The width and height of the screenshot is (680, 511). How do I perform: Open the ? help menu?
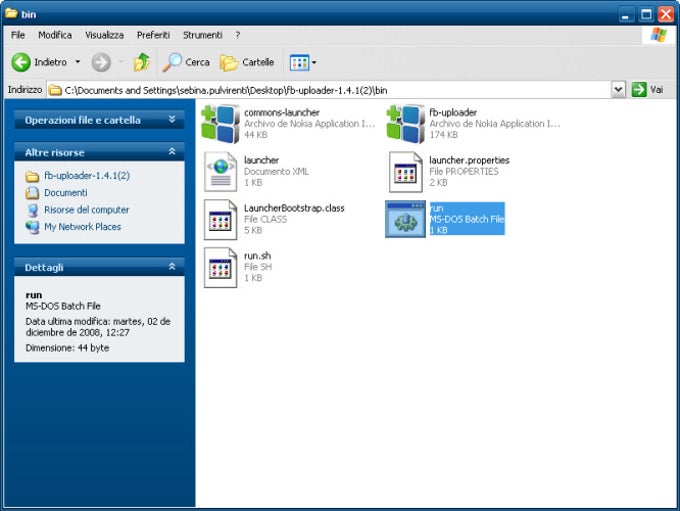[238, 35]
